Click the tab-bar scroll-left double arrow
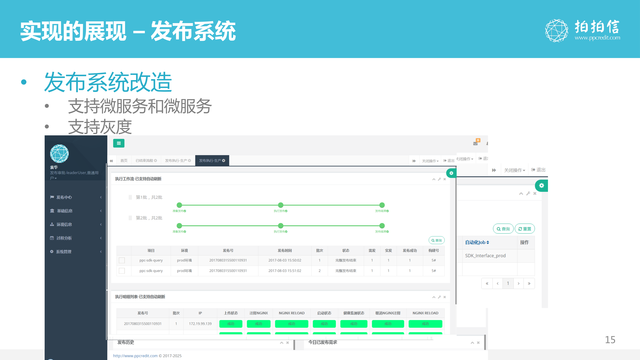Viewport: 640px width, 360px height. click(x=111, y=161)
